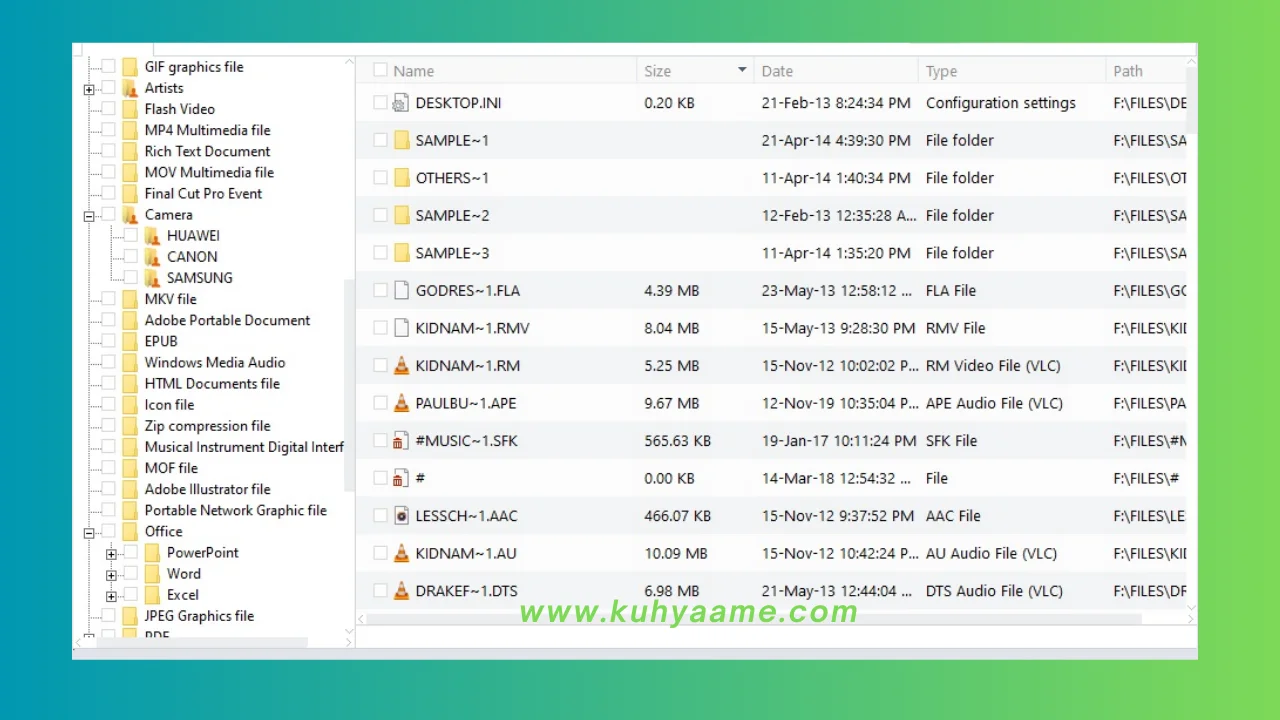Click the VLC icon of KIDNAM~1.RM
This screenshot has width=1280, height=720.
click(x=401, y=365)
